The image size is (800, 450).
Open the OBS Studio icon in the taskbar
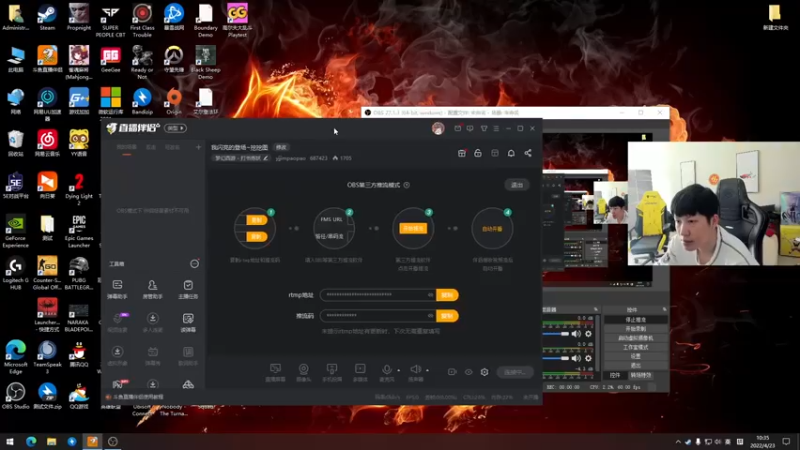point(113,441)
